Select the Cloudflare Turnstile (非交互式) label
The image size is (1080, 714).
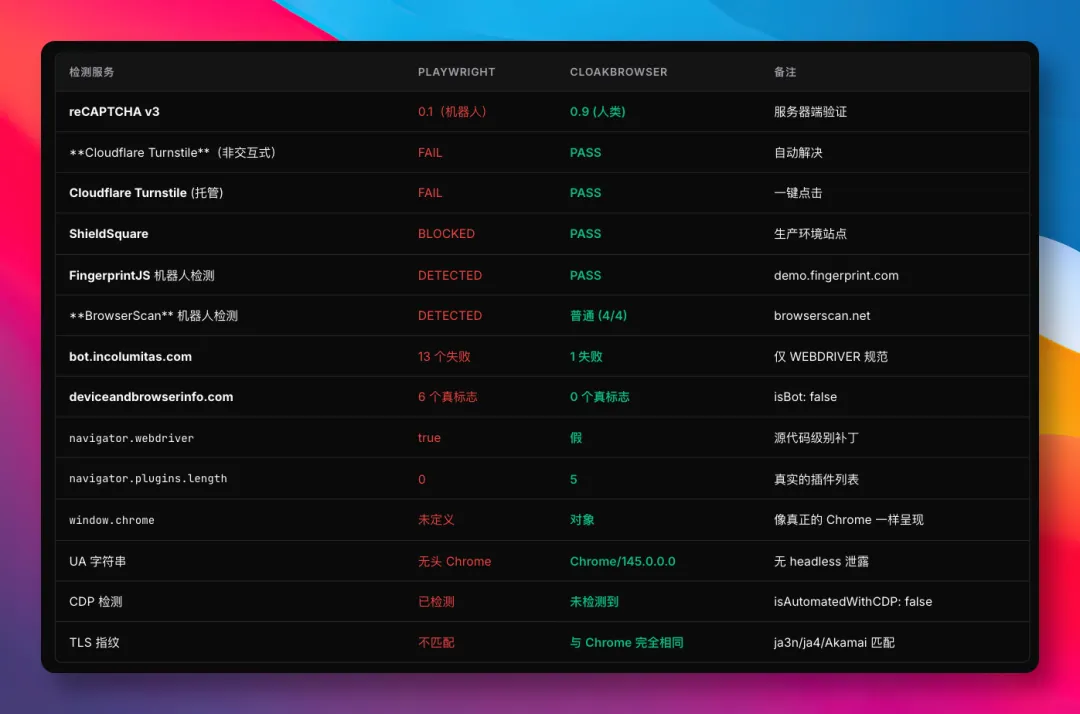[x=172, y=152]
